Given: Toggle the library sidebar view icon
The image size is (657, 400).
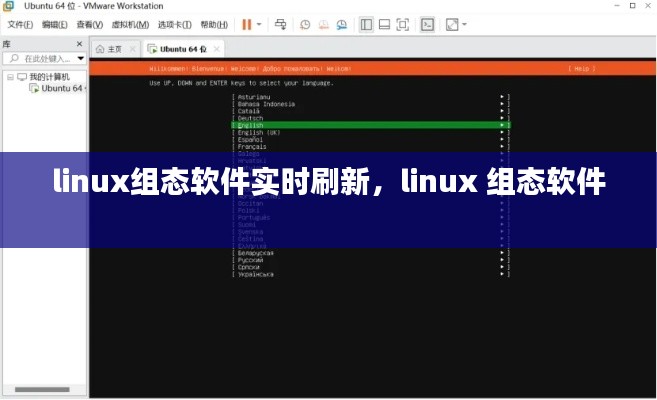Looking at the screenshot, I should click(x=366, y=24).
